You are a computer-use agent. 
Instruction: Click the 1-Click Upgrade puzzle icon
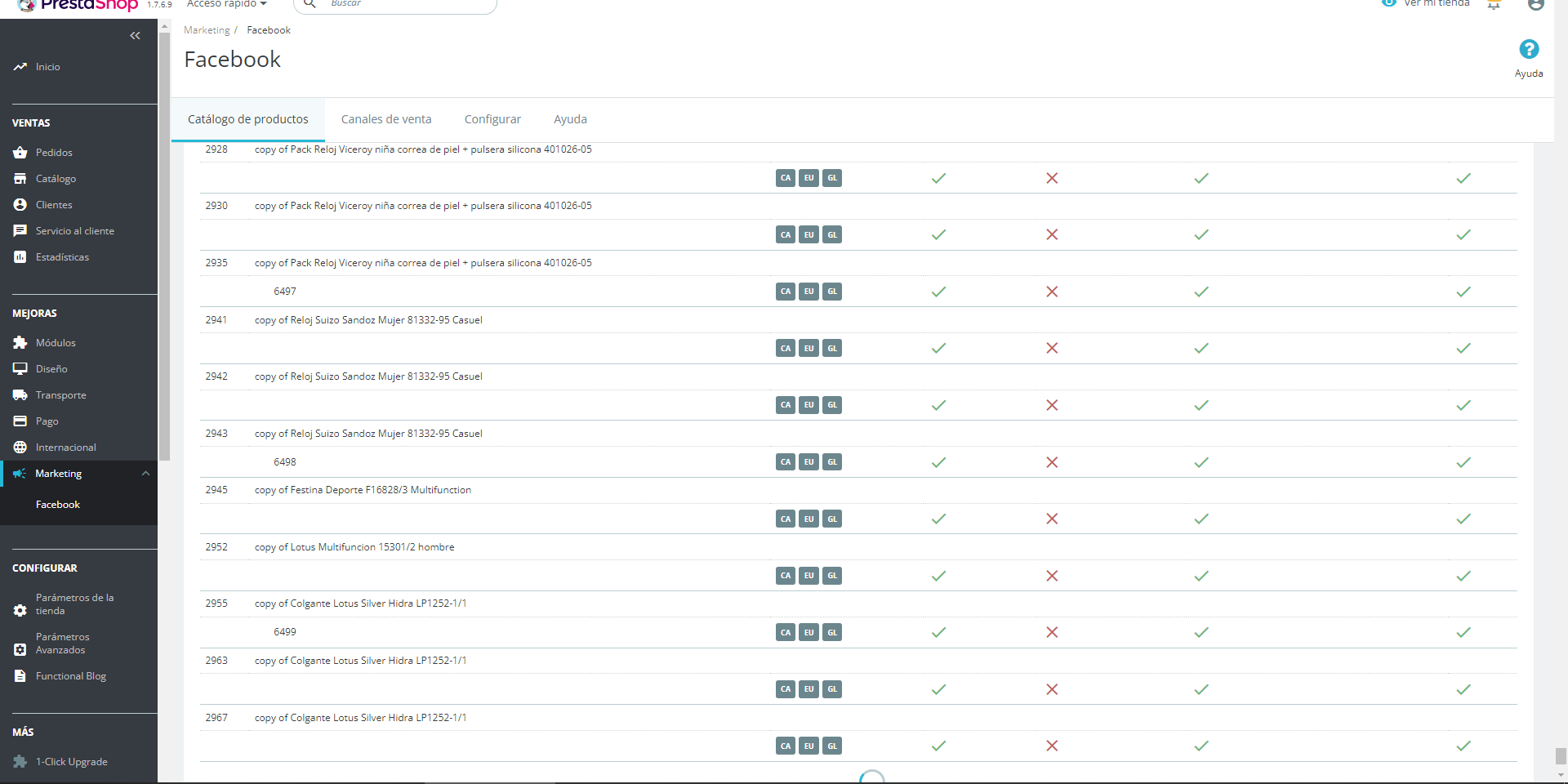point(20,762)
